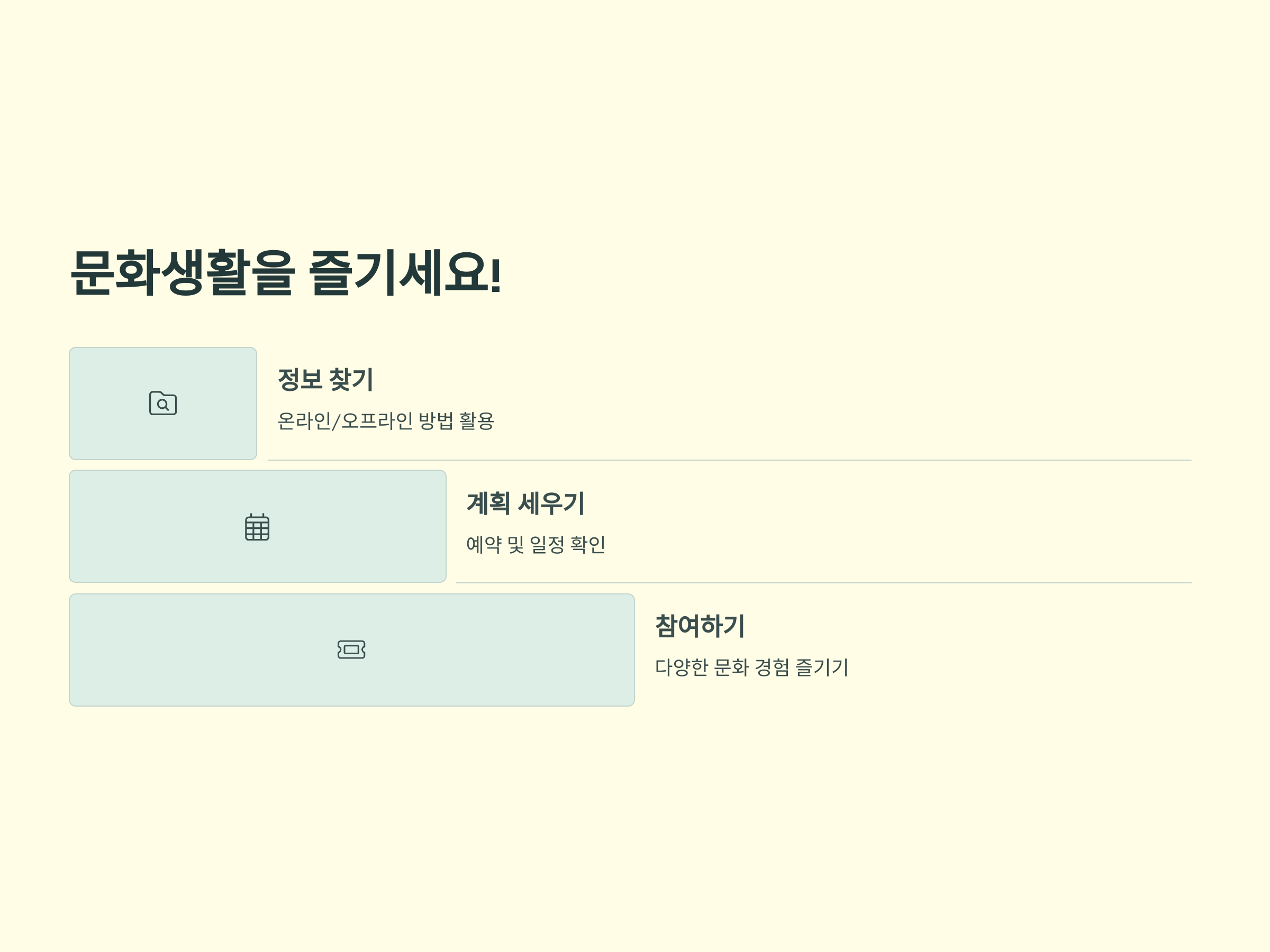Click the calendar grid icon

pos(257,527)
